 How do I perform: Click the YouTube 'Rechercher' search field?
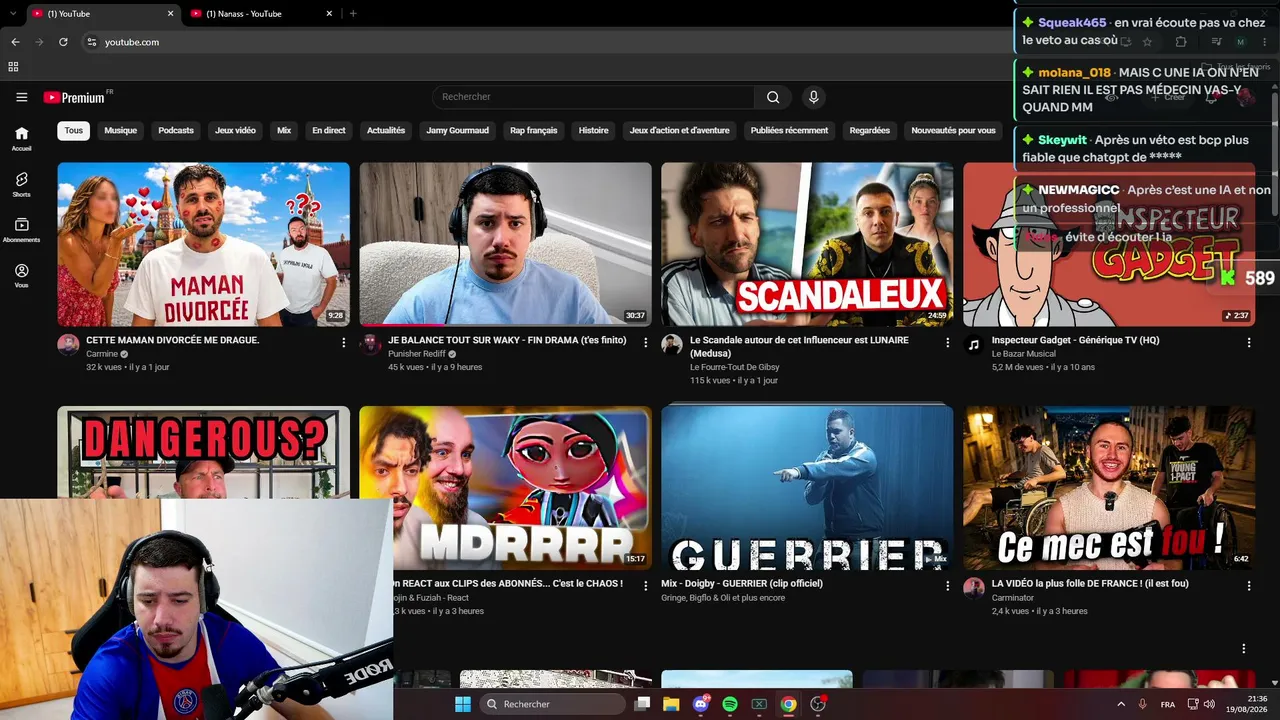(x=594, y=97)
